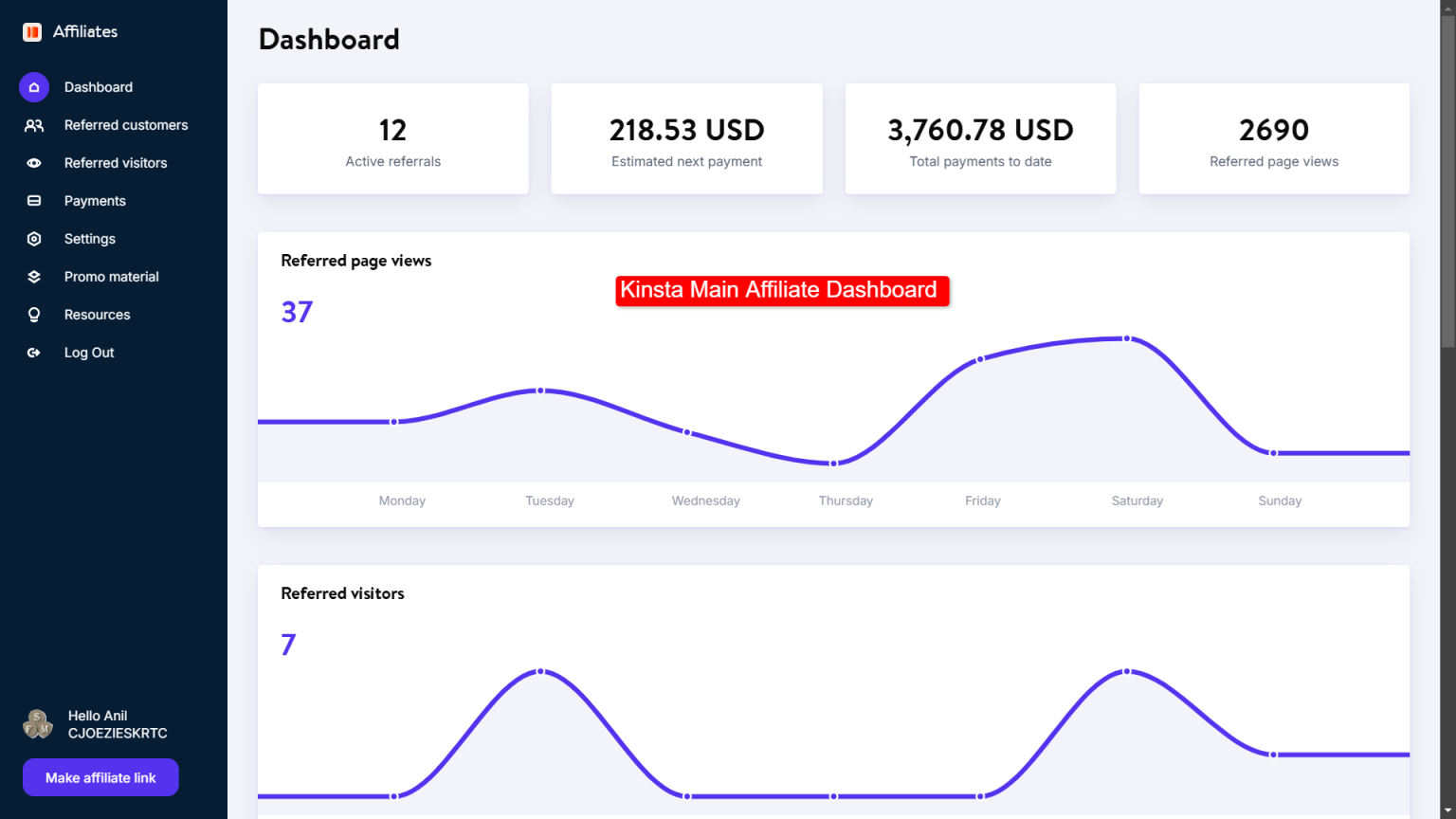The height and width of the screenshot is (819, 1456).
Task: Click the Settings gear icon
Action: point(34,238)
